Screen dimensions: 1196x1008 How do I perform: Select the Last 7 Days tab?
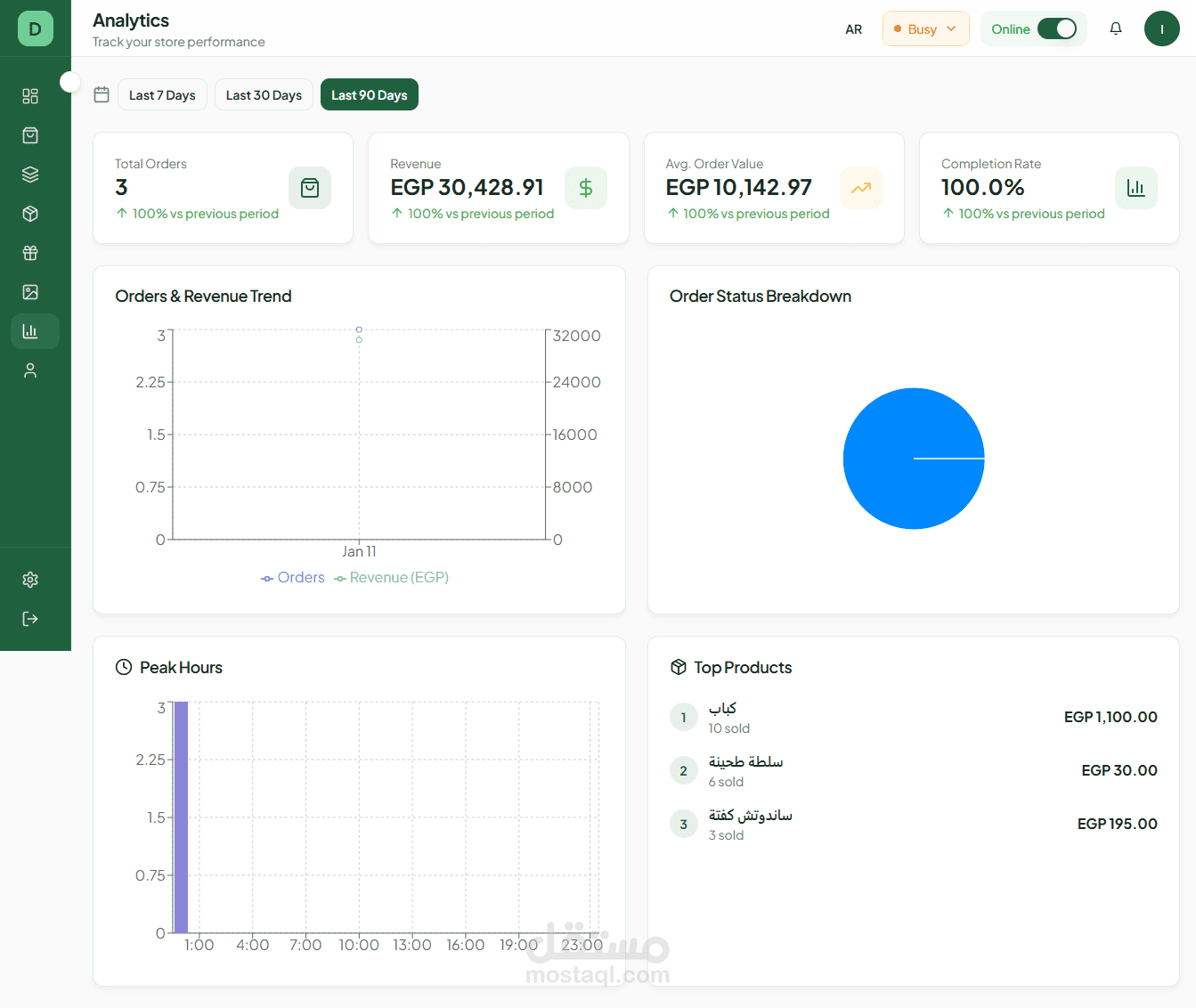click(x=162, y=94)
